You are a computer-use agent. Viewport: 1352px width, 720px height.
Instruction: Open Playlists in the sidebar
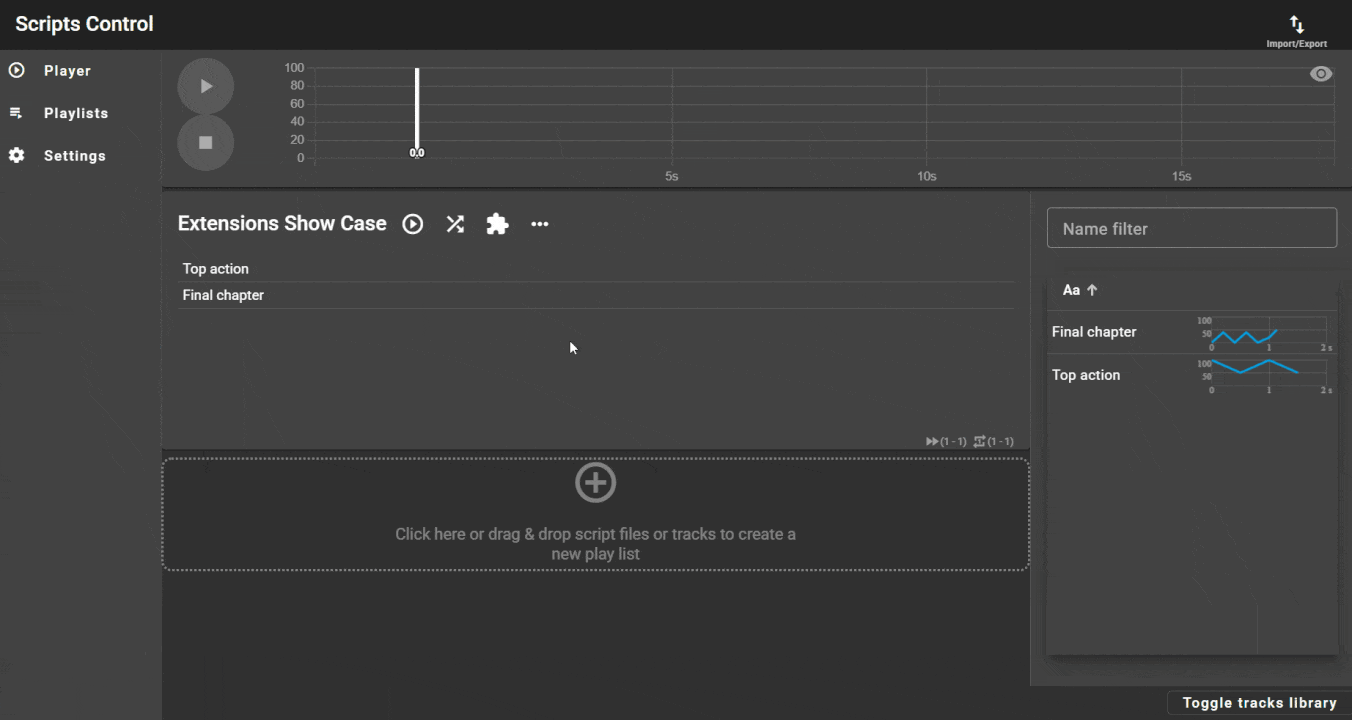[x=75, y=113]
